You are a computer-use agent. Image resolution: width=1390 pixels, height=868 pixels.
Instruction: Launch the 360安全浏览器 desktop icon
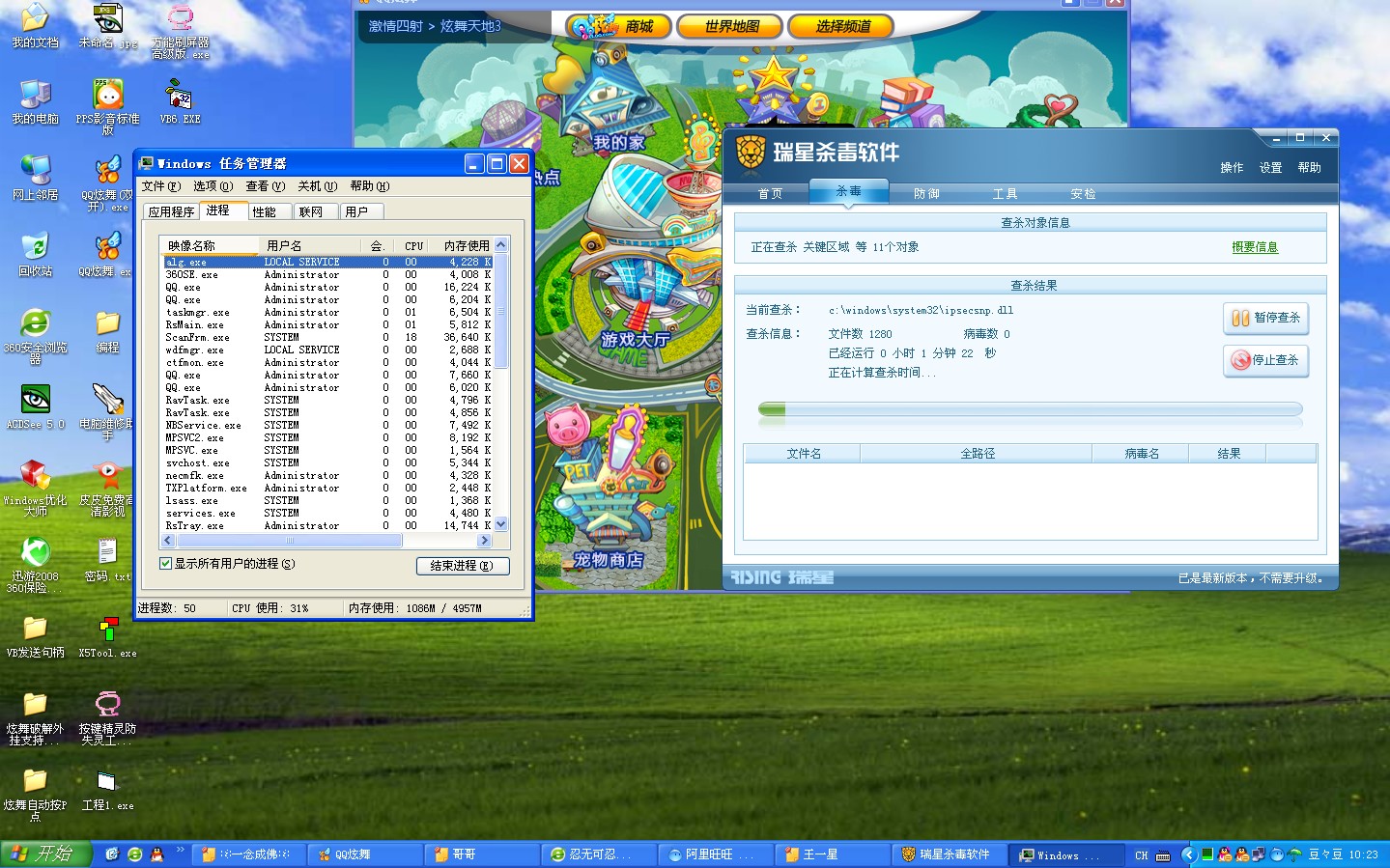click(35, 335)
